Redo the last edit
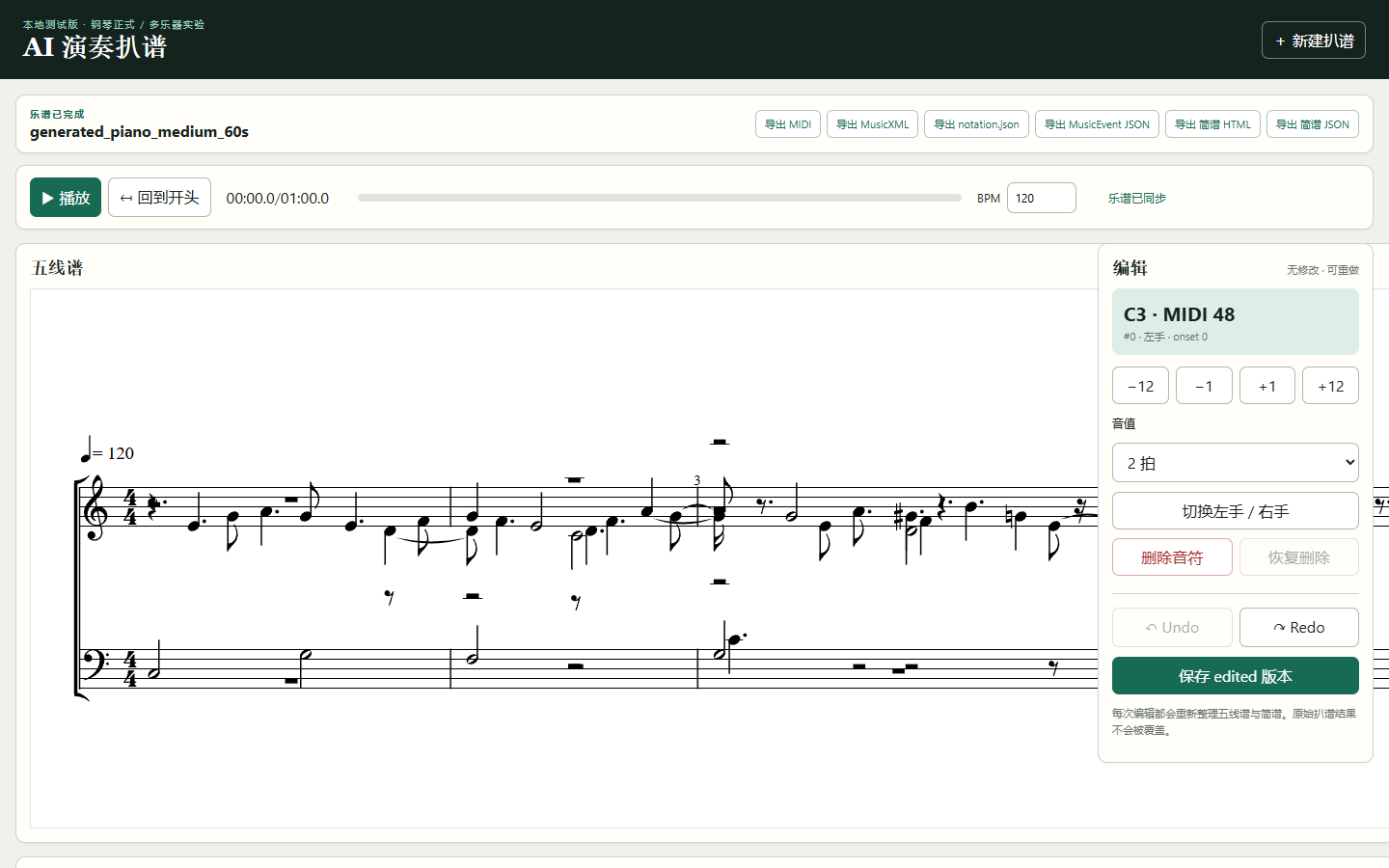 [1299, 627]
